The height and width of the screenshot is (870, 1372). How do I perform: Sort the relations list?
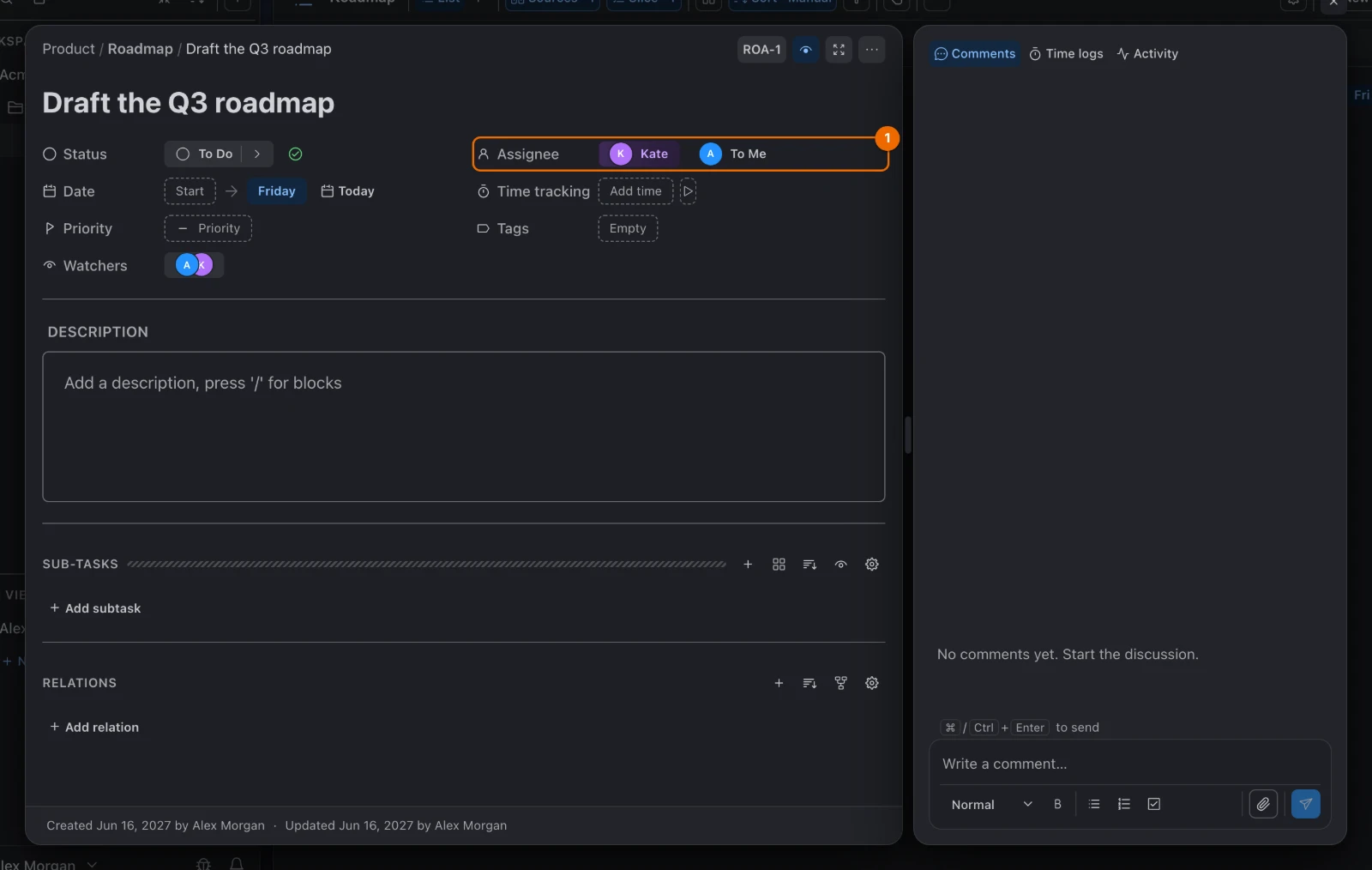[x=809, y=683]
